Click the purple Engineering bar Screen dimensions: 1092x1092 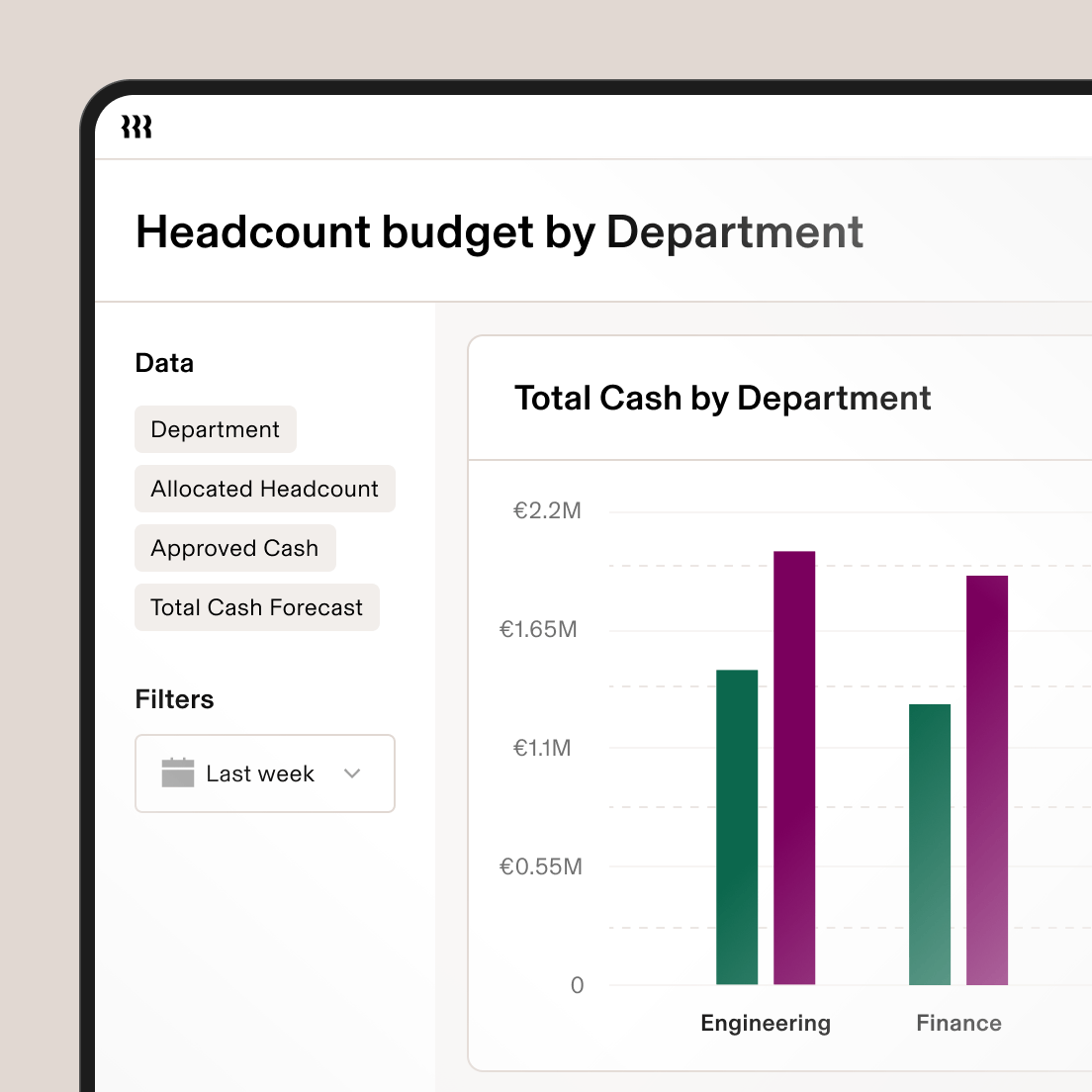click(x=795, y=767)
